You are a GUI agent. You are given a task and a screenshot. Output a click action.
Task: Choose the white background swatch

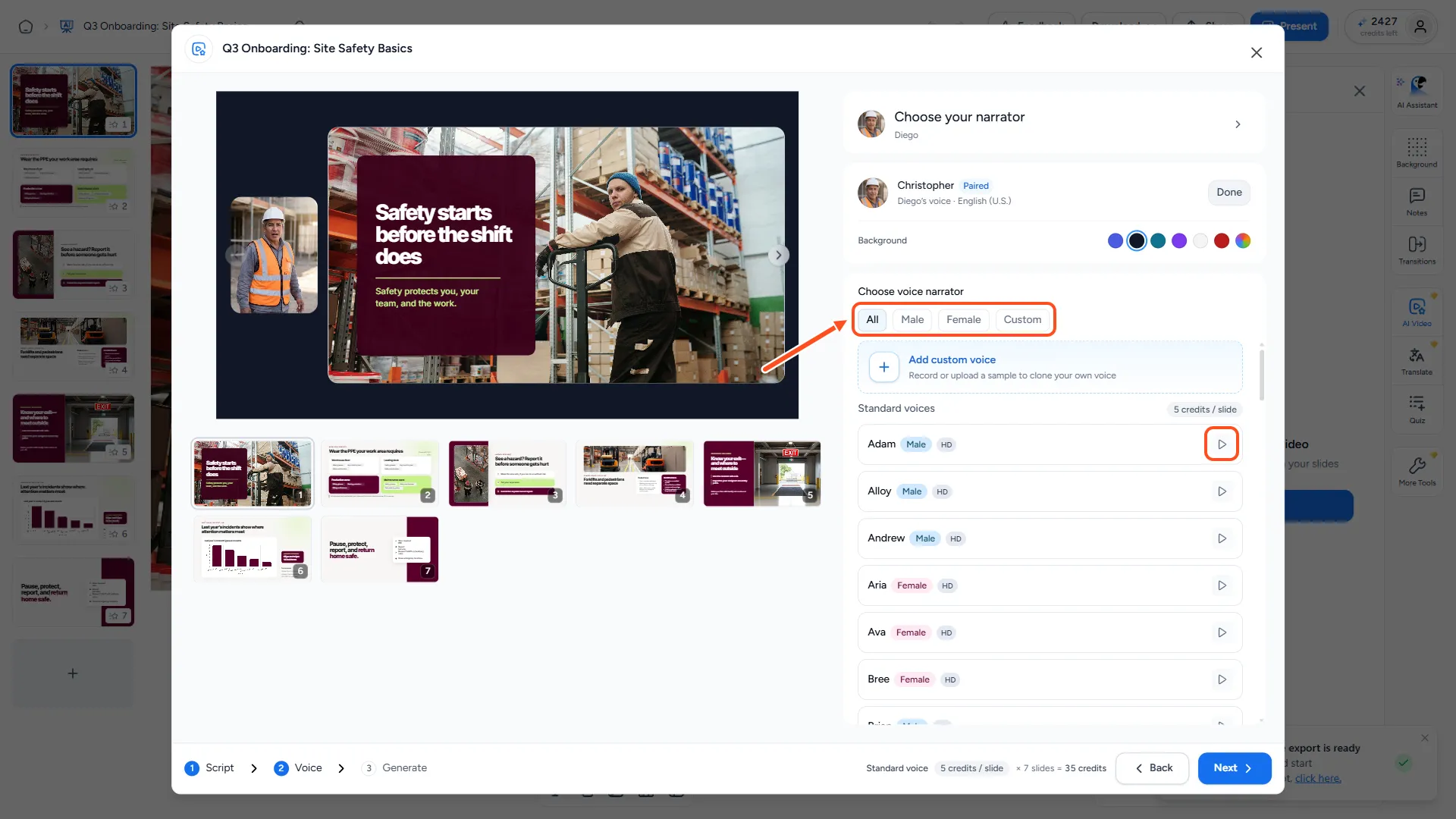[1200, 241]
